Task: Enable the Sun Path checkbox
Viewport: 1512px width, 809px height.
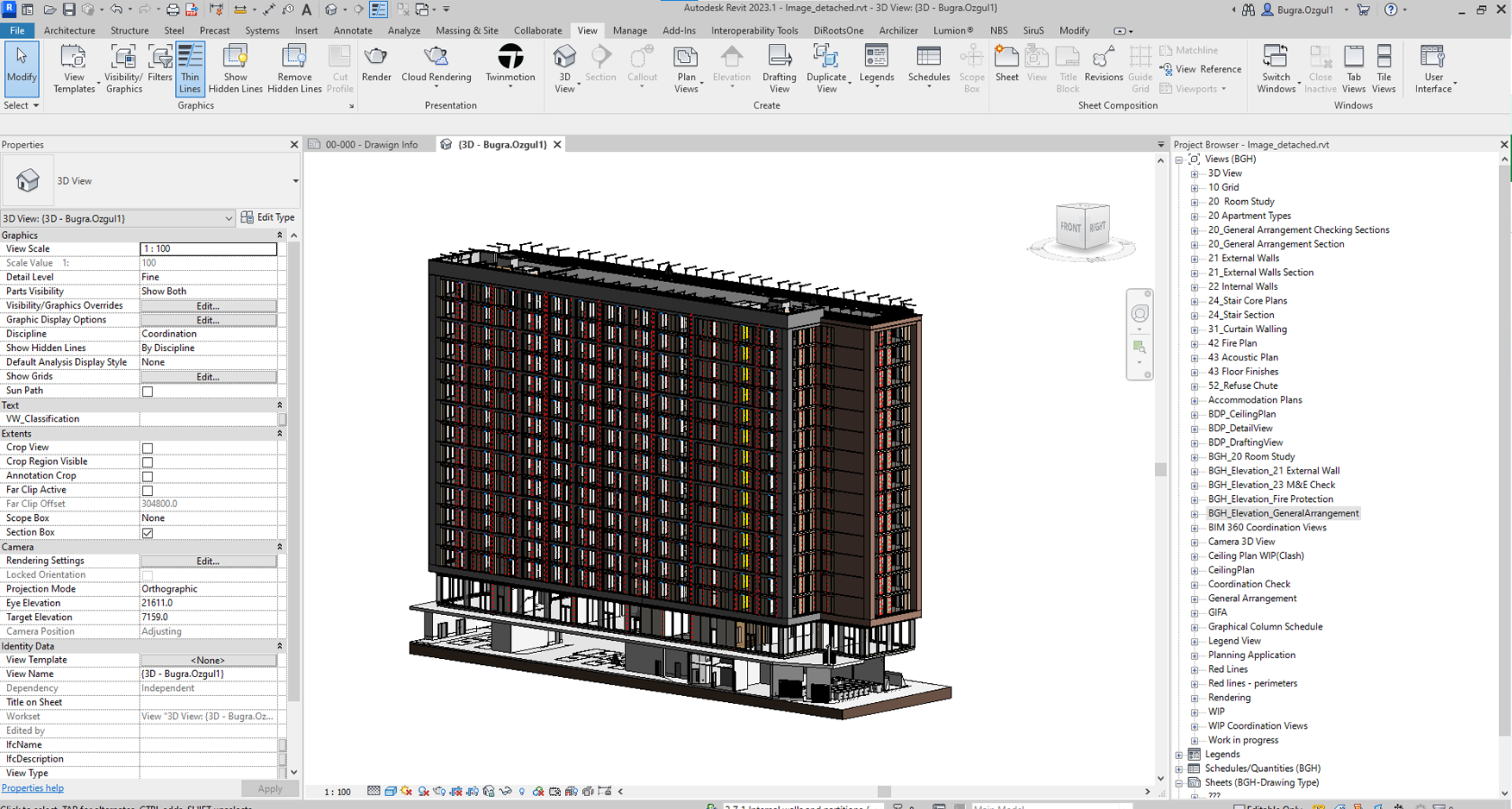Action: [147, 392]
